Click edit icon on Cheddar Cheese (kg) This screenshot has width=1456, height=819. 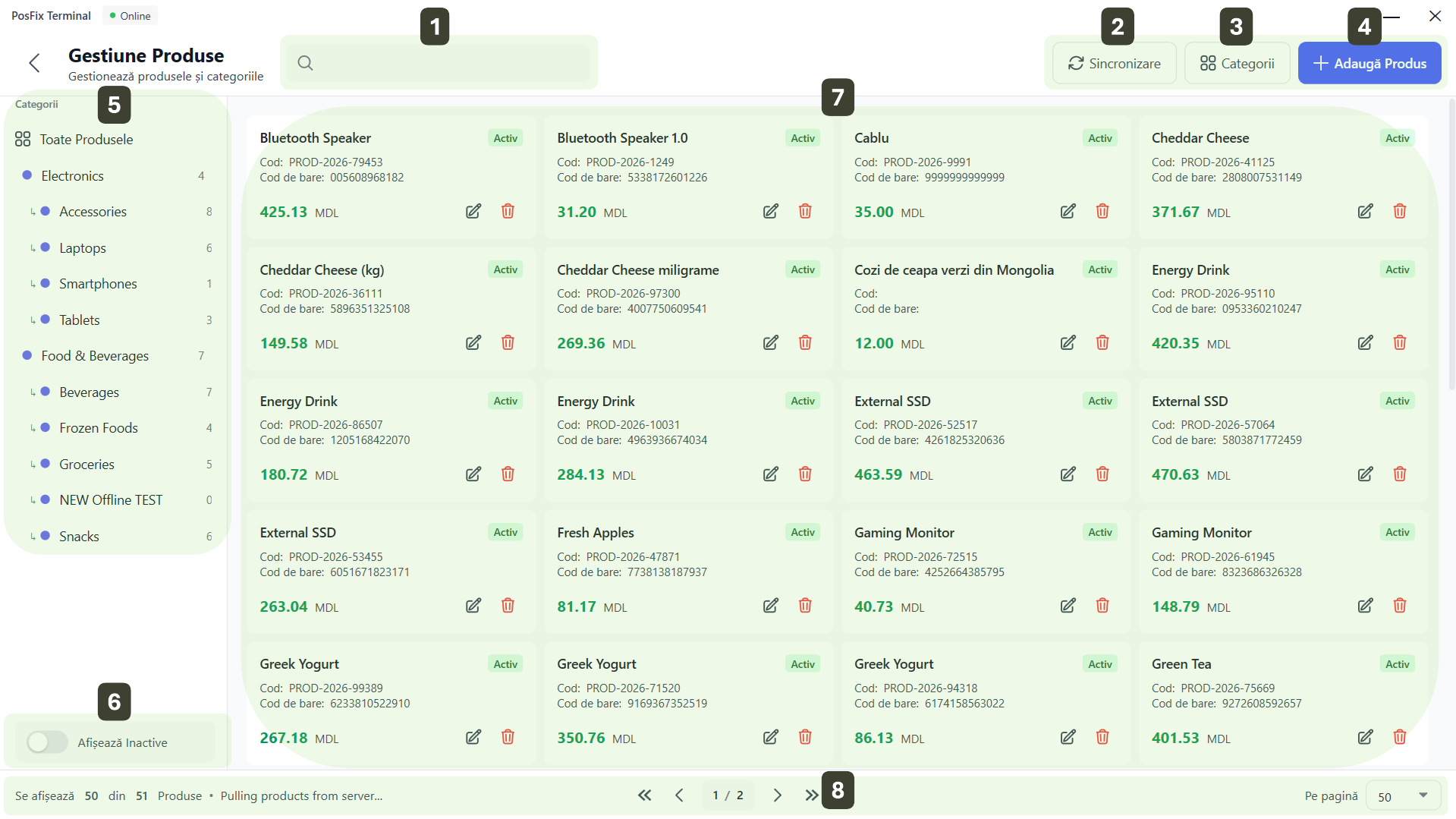pyautogui.click(x=473, y=343)
